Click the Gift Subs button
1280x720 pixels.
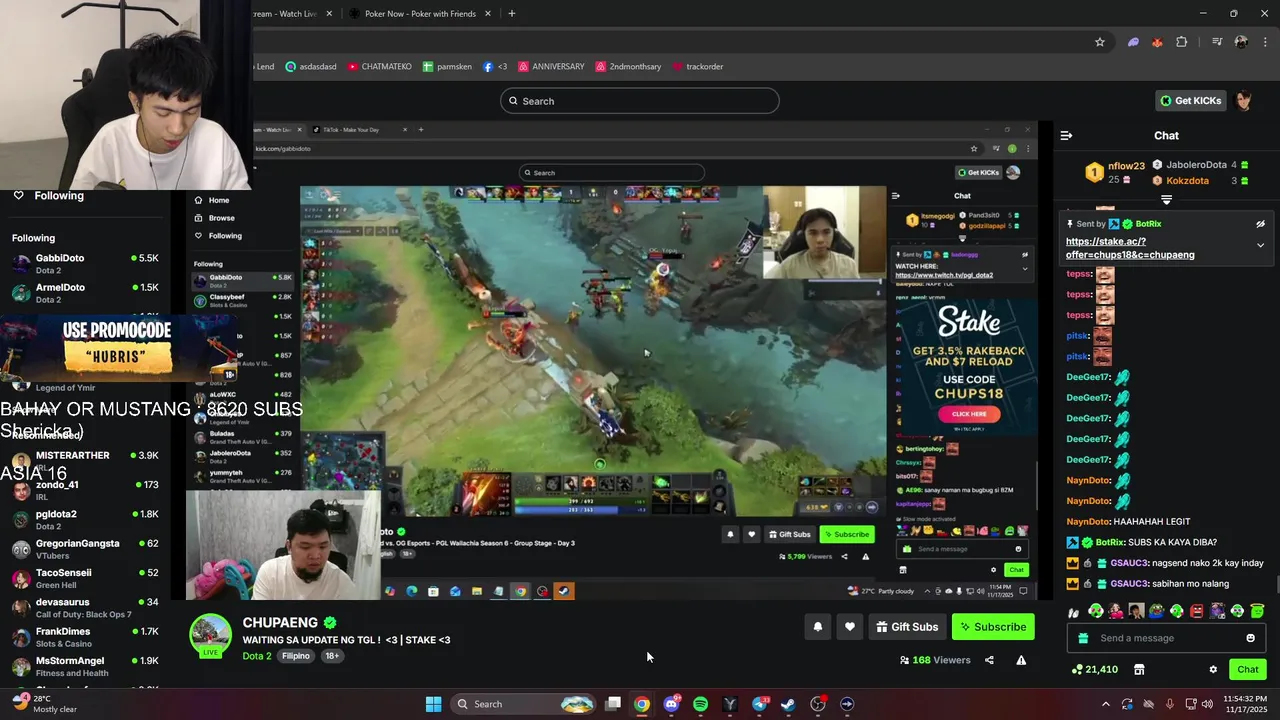tap(907, 627)
